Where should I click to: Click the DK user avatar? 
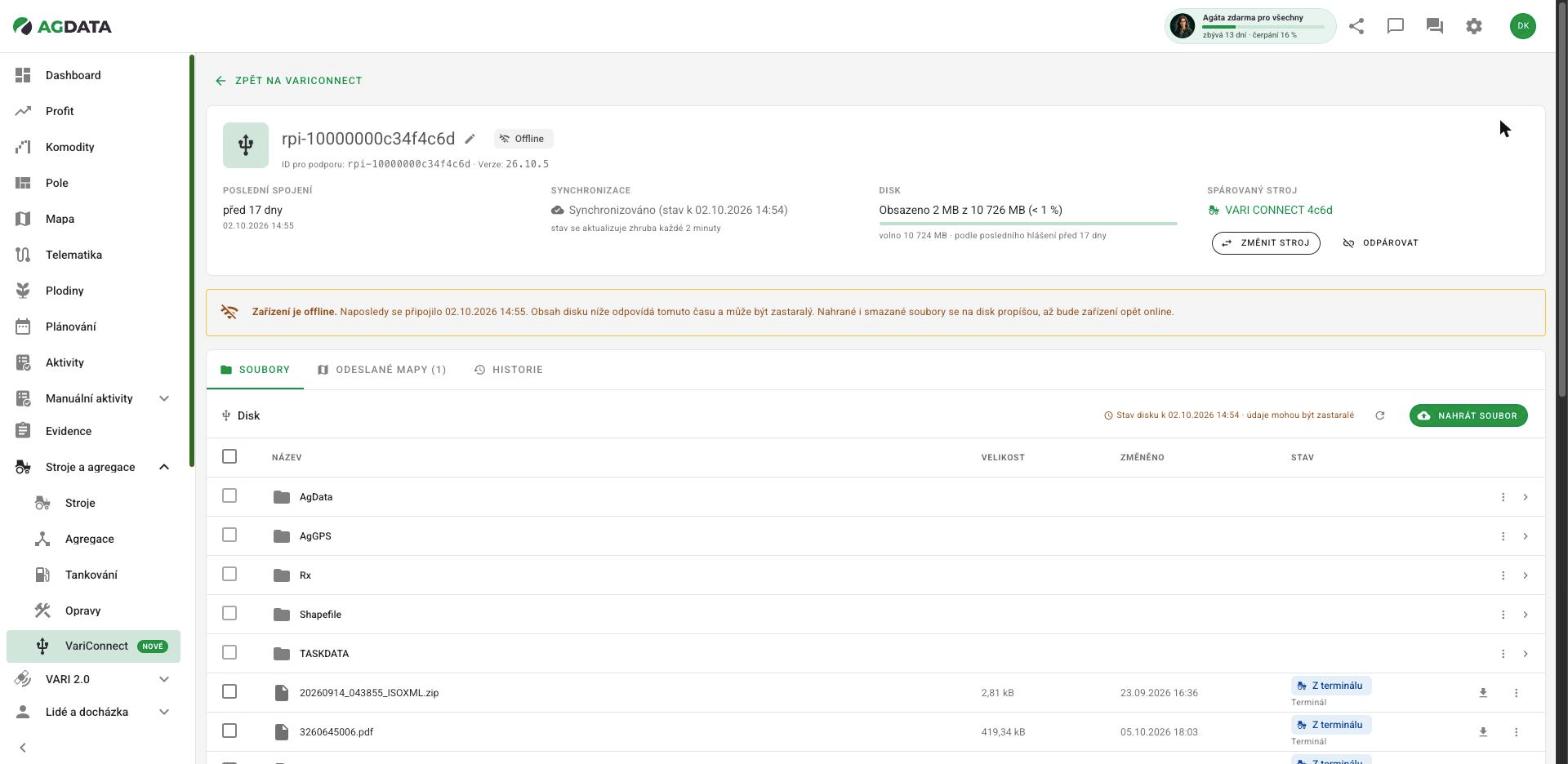1522,26
